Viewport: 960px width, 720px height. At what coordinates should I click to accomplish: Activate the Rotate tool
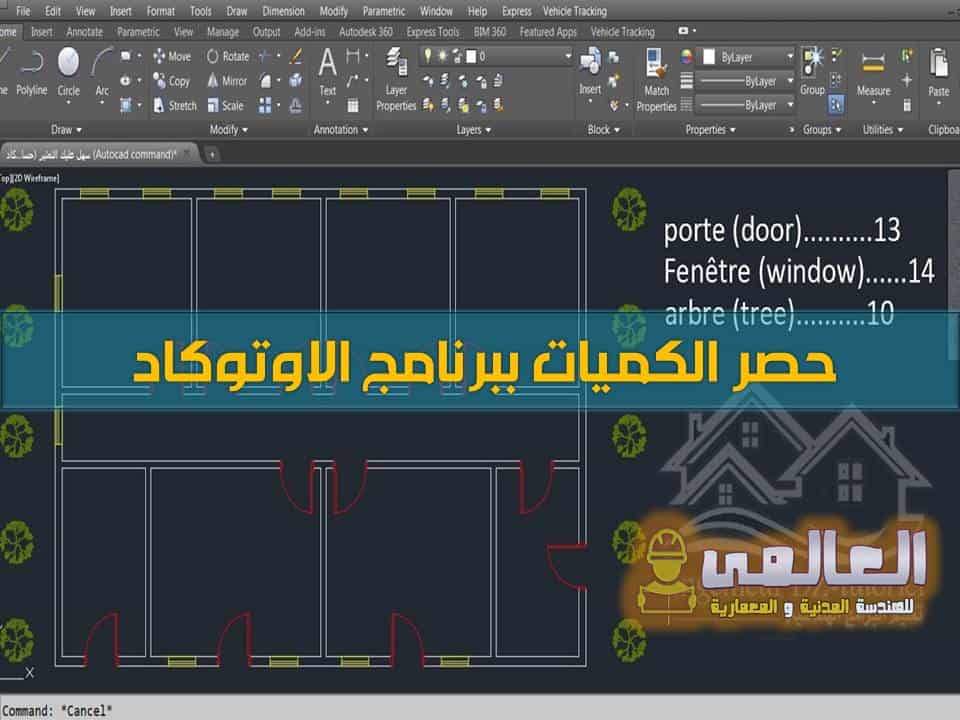pos(228,56)
